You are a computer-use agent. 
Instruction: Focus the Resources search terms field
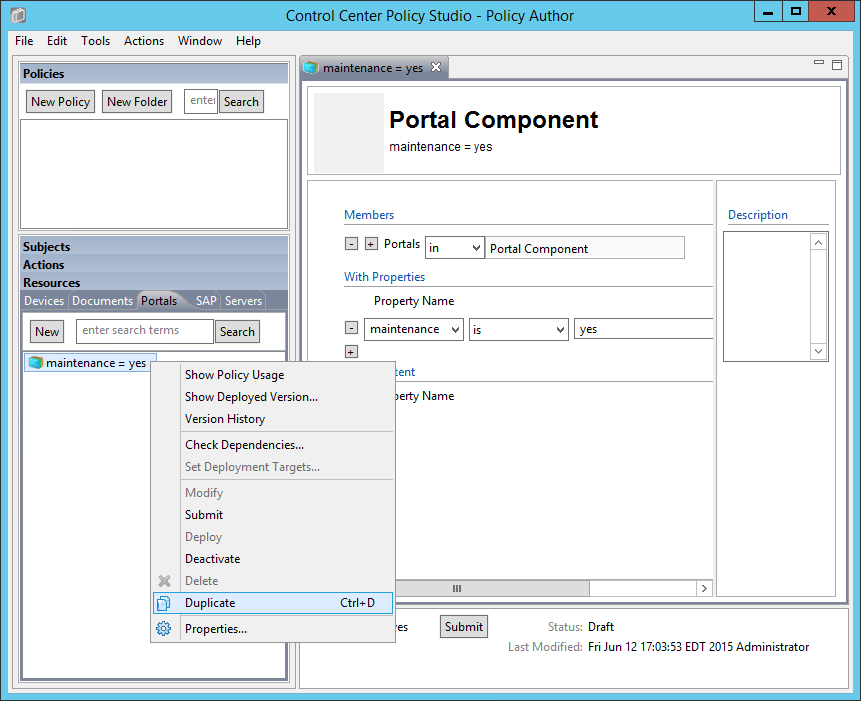[145, 331]
